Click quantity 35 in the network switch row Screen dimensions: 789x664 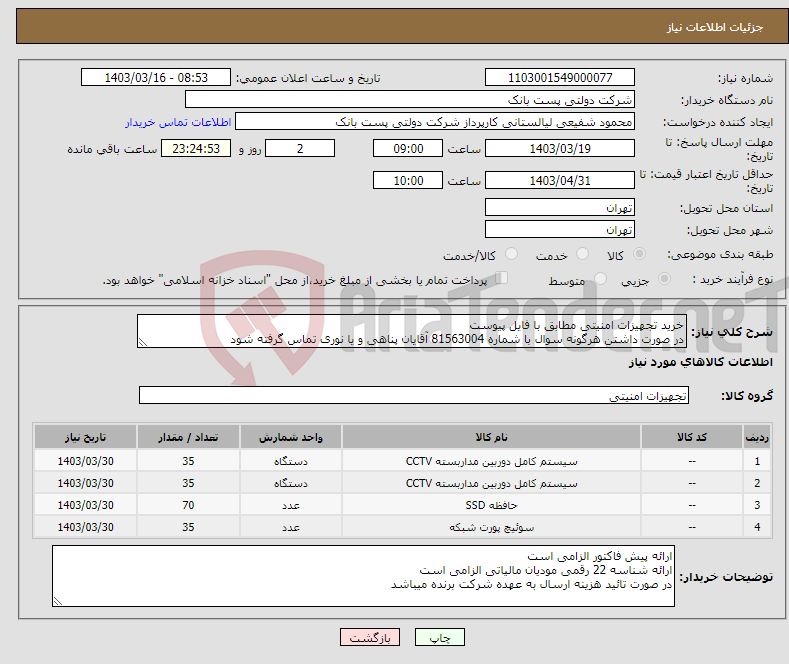tap(188, 527)
